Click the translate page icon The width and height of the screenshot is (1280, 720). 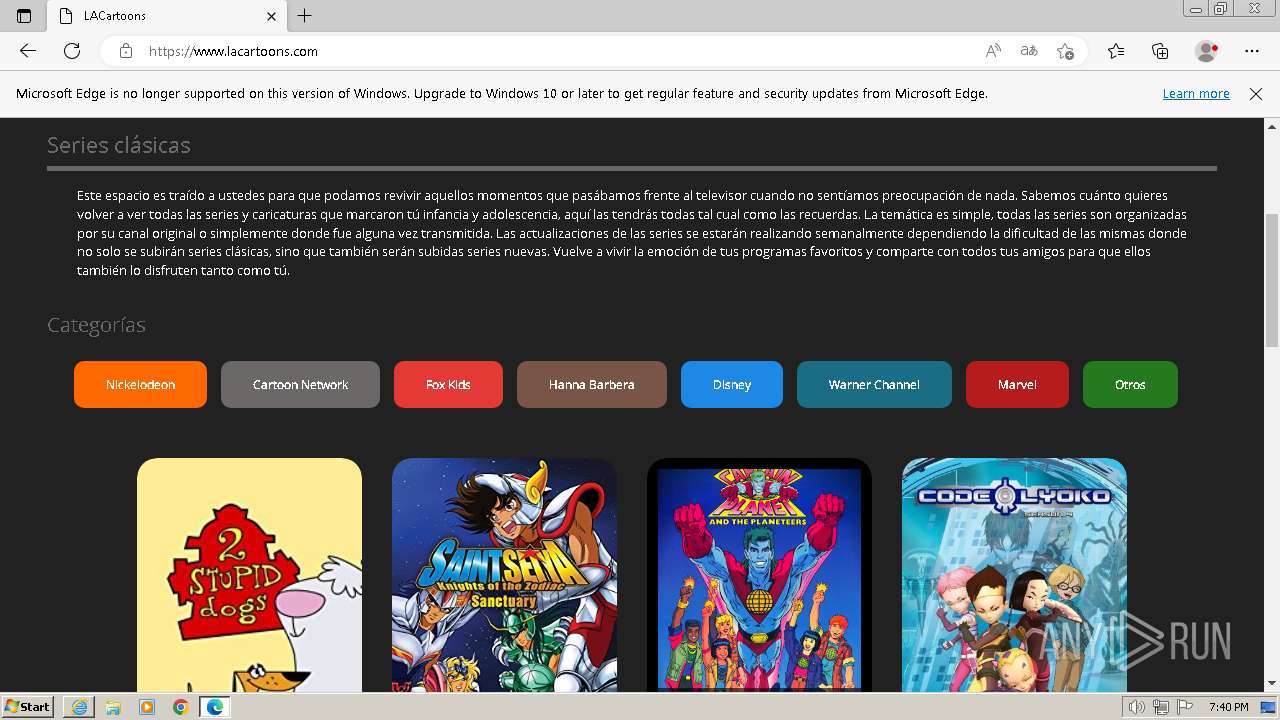coord(1029,51)
